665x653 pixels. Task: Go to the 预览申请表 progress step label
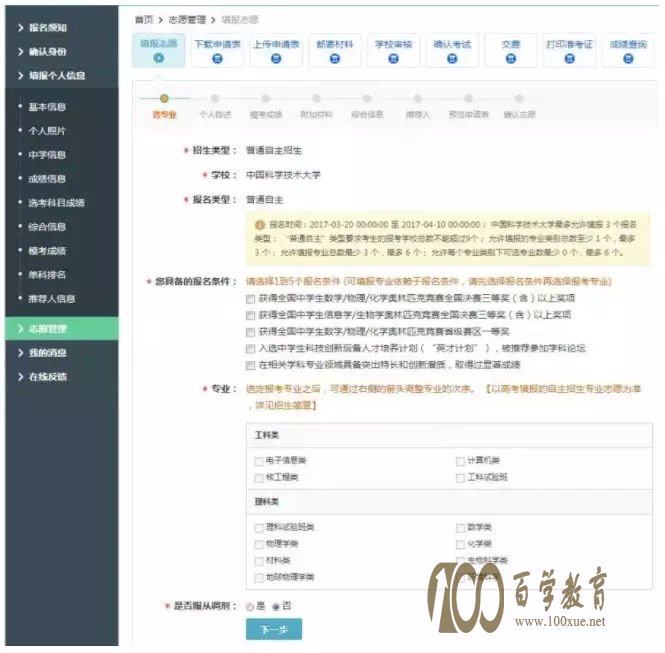(x=469, y=114)
